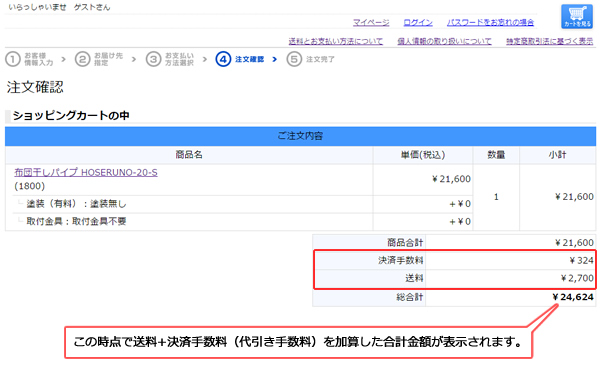Click the quantity value 1
The height and width of the screenshot is (375, 600).
tap(496, 197)
